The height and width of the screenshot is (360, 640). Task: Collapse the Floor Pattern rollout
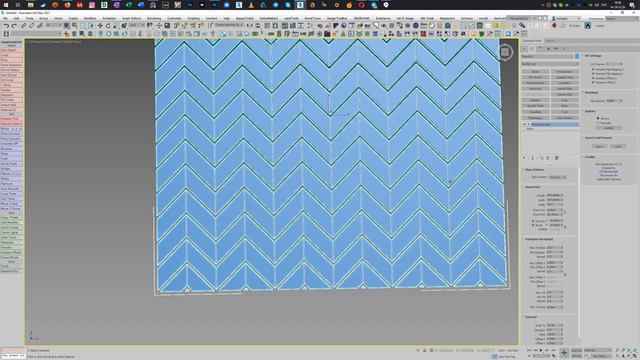[535, 170]
